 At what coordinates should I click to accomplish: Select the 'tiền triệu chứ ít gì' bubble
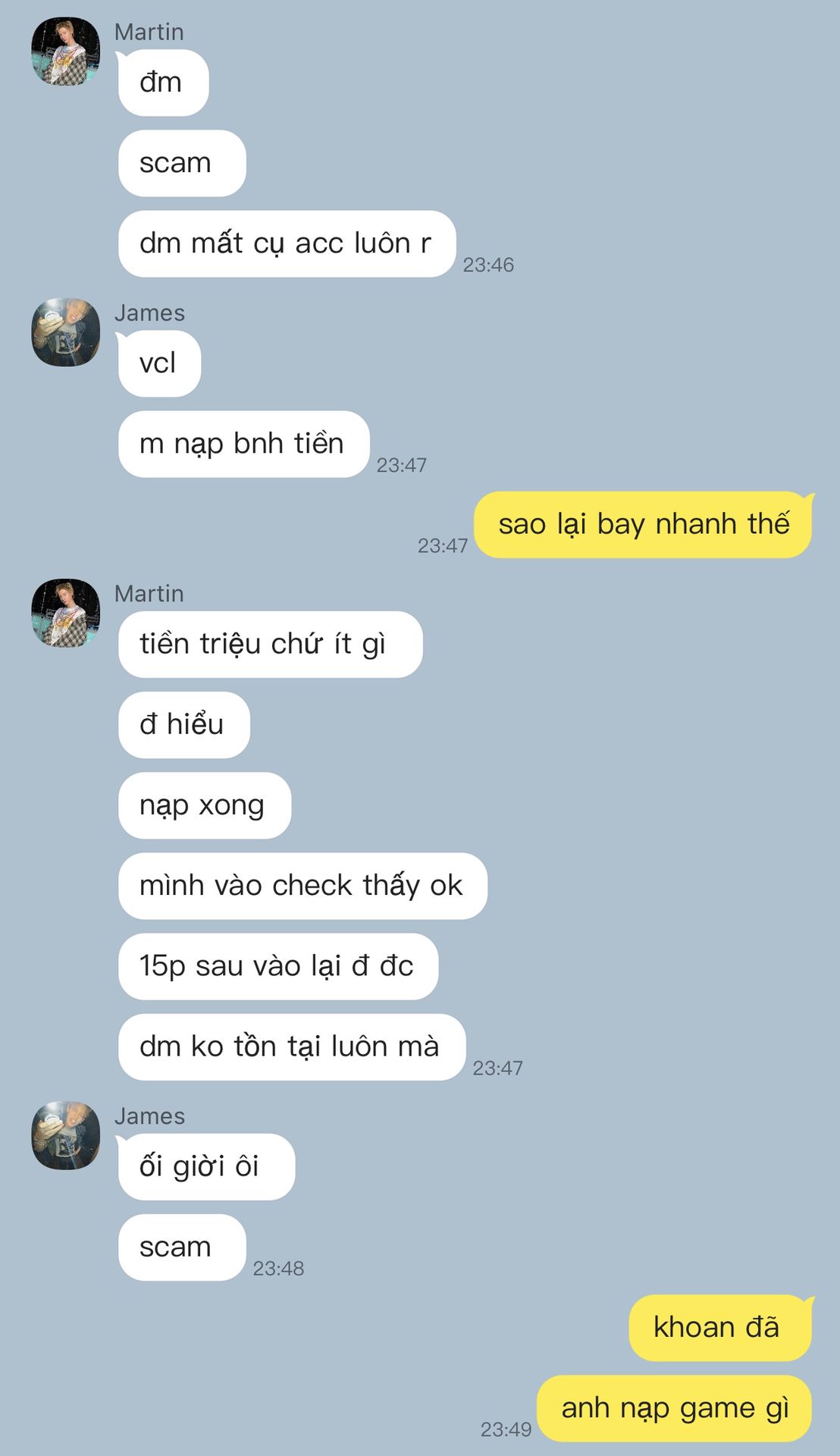pos(270,644)
